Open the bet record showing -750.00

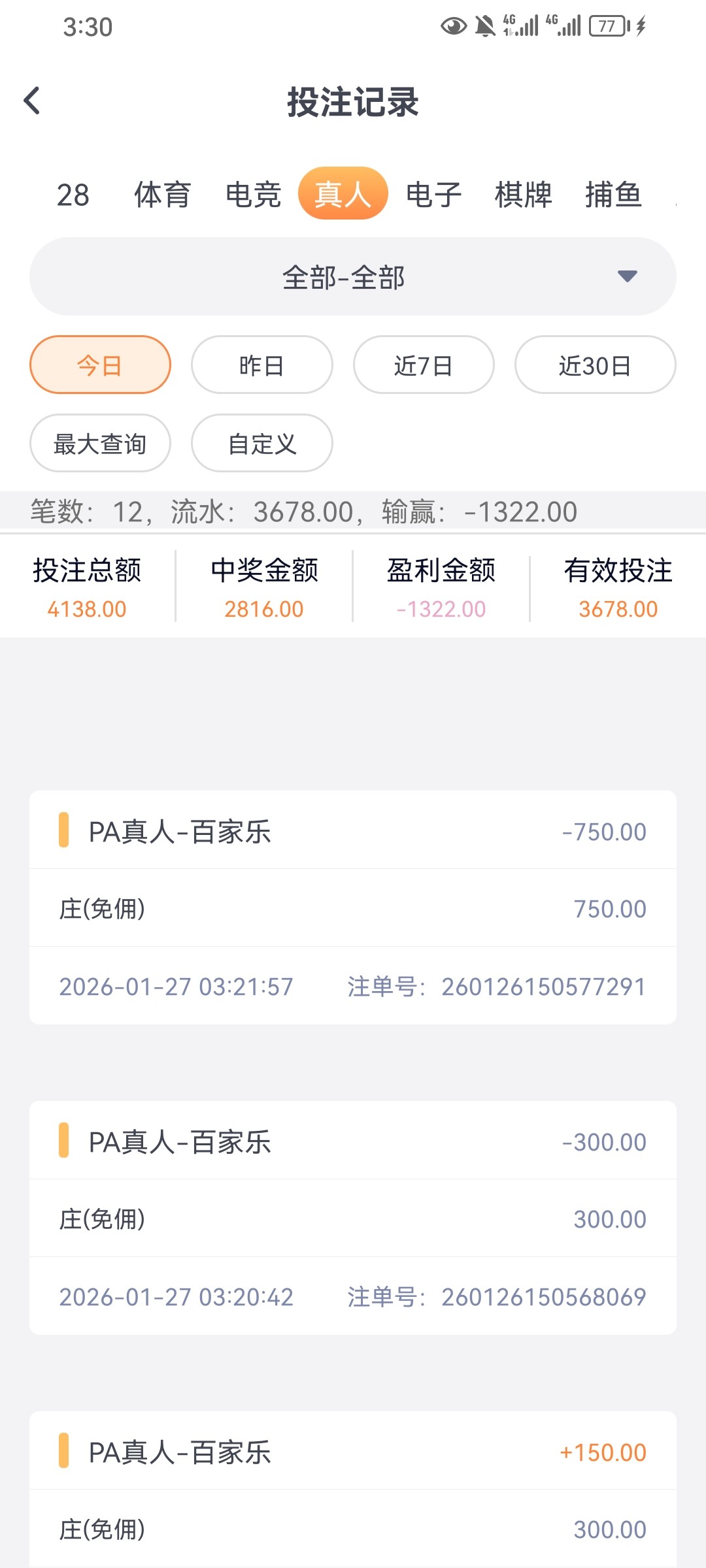352,907
